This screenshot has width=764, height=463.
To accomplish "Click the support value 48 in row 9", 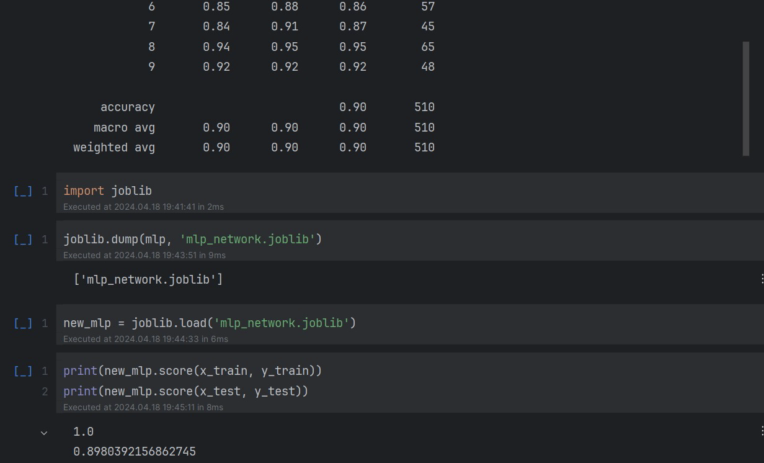I will point(428,67).
